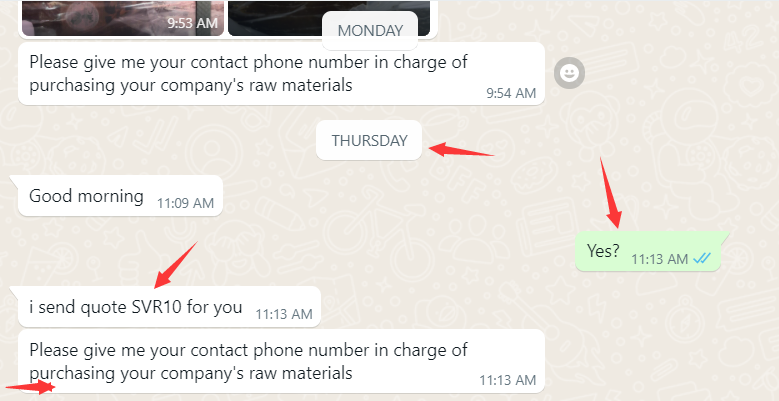This screenshot has height=401, width=779.
Task: Click the red arrow pointing at SVR10 message
Action: [176, 265]
